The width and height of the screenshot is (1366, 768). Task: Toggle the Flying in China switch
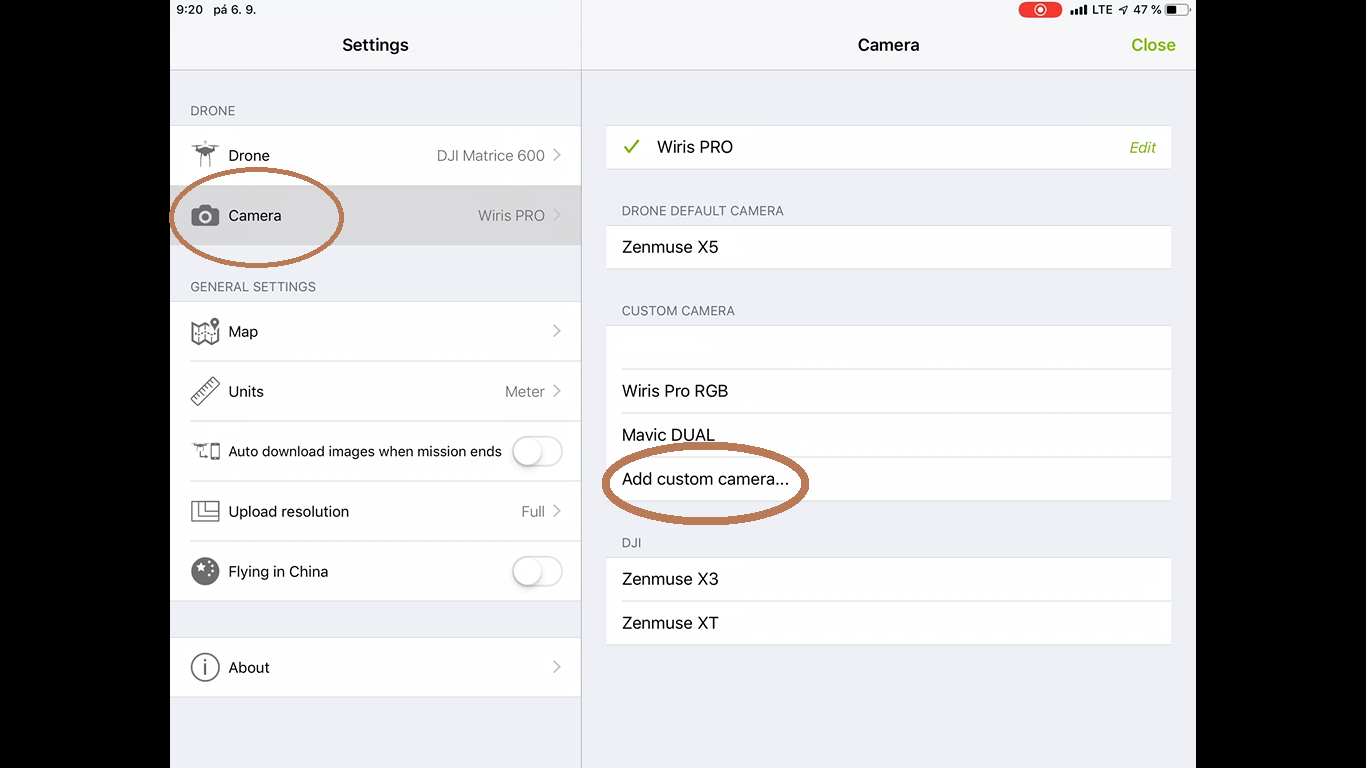[537, 571]
